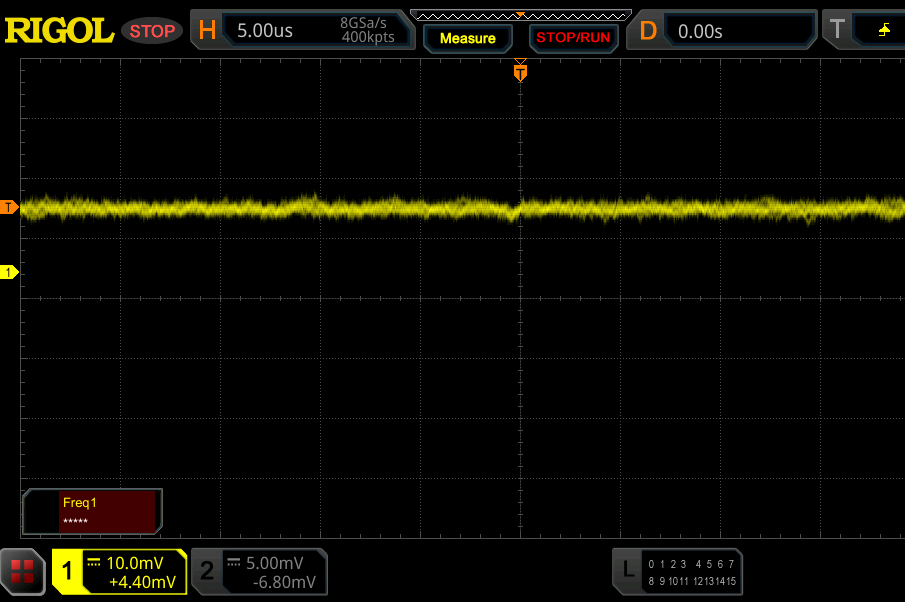Toggle channel 2 label
The image size is (905, 602).
[207, 571]
